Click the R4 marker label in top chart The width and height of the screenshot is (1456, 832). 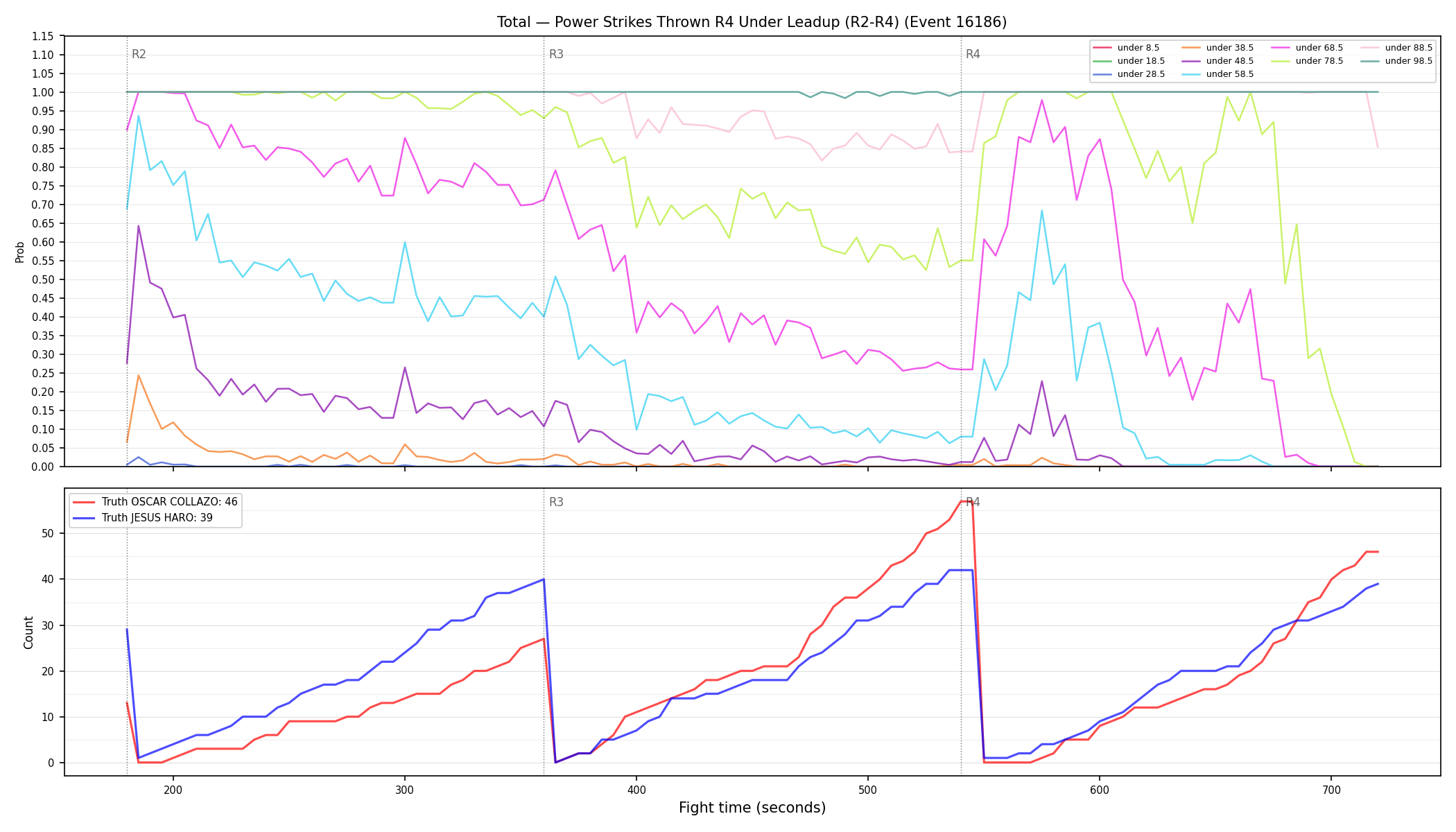(973, 54)
